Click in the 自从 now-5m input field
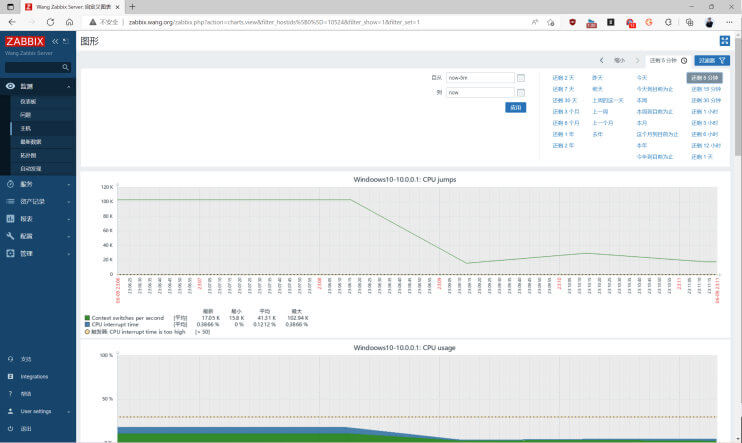The image size is (742, 443). (x=480, y=78)
